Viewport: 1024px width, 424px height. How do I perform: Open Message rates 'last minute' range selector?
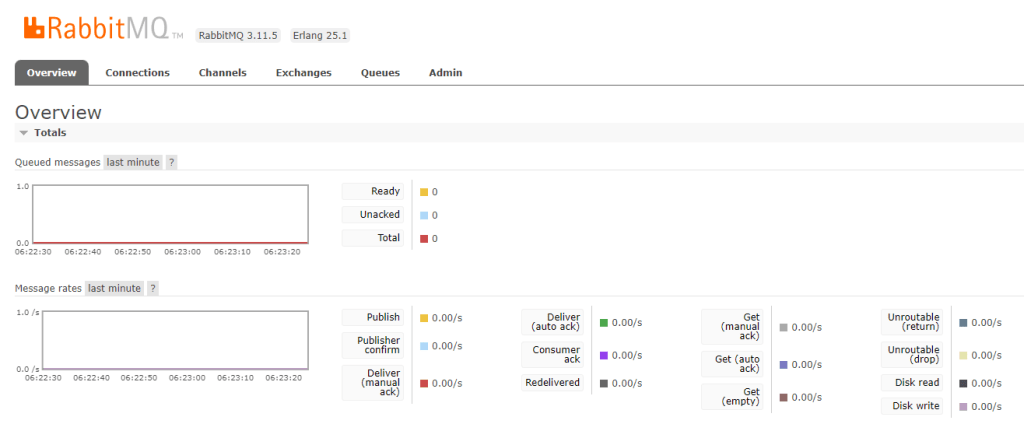tap(114, 288)
